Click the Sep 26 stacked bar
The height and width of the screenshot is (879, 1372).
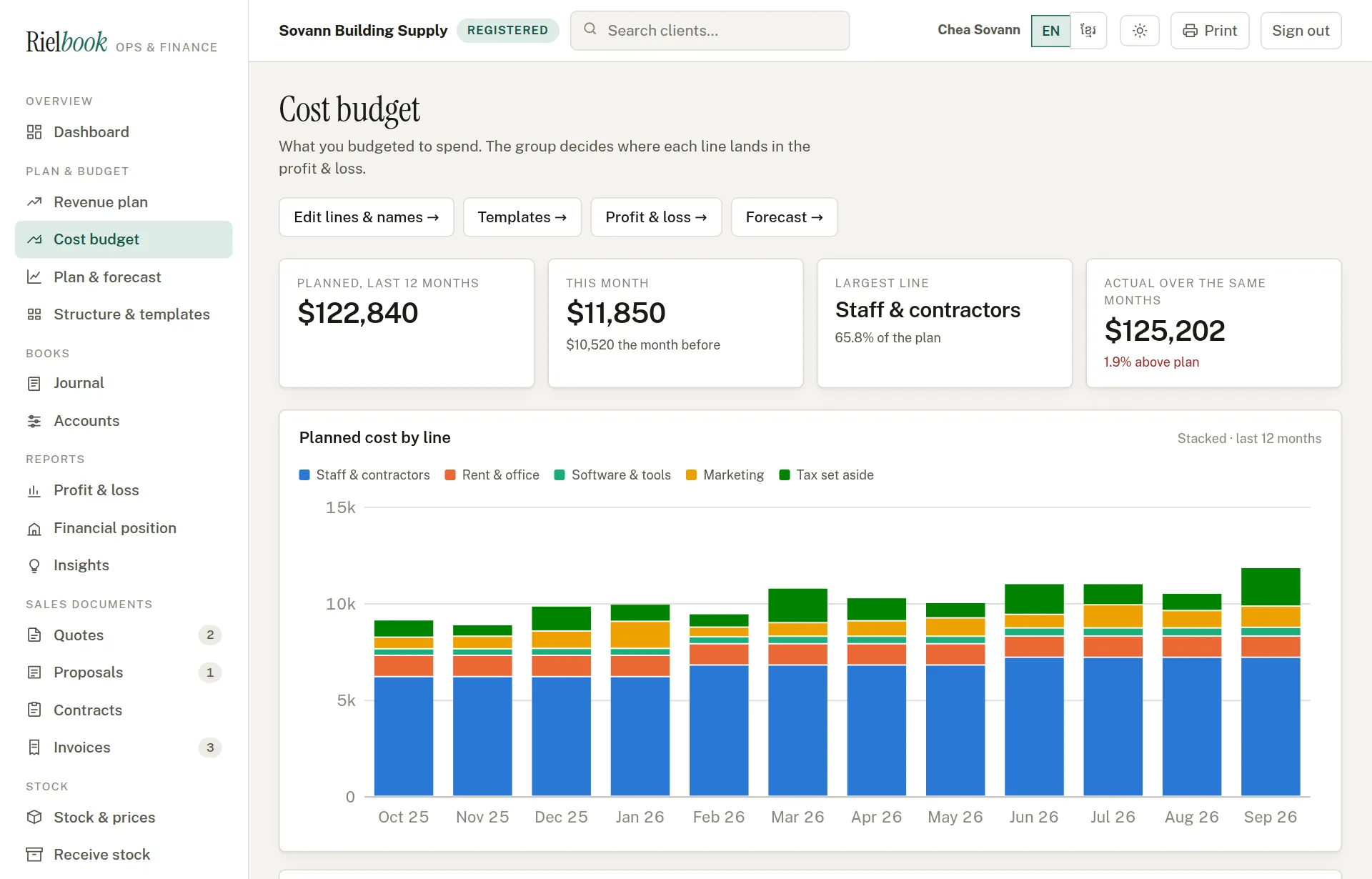tap(1271, 682)
